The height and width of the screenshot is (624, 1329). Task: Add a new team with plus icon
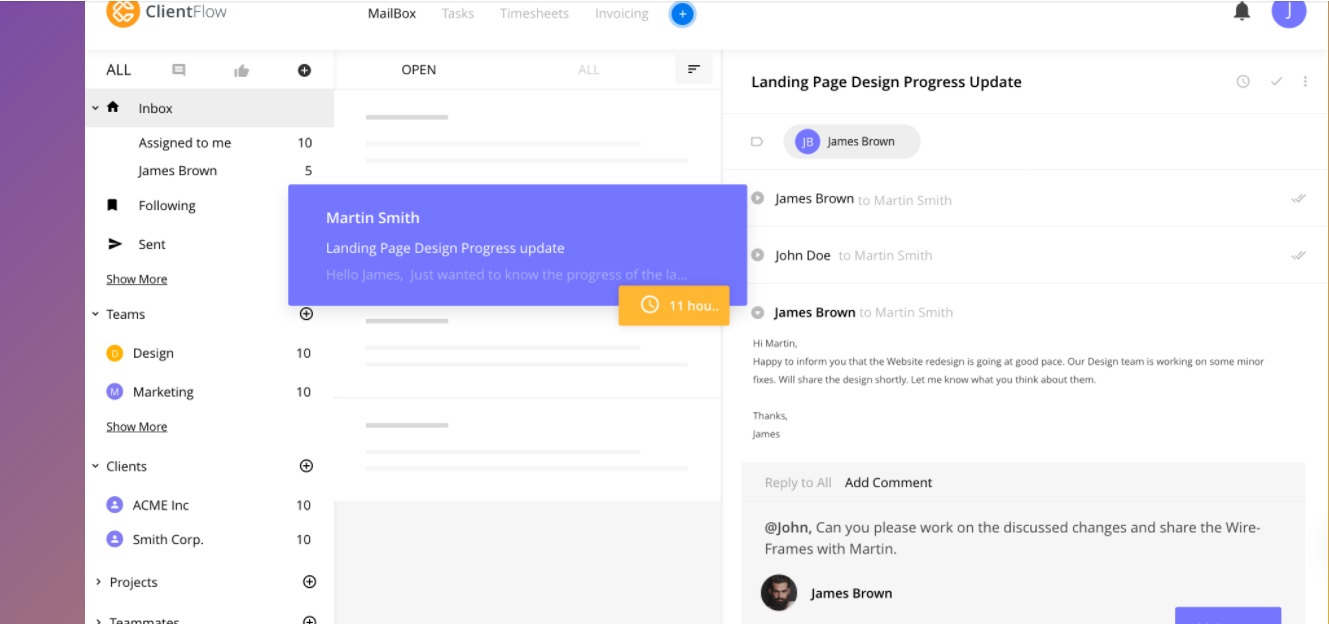pos(307,314)
